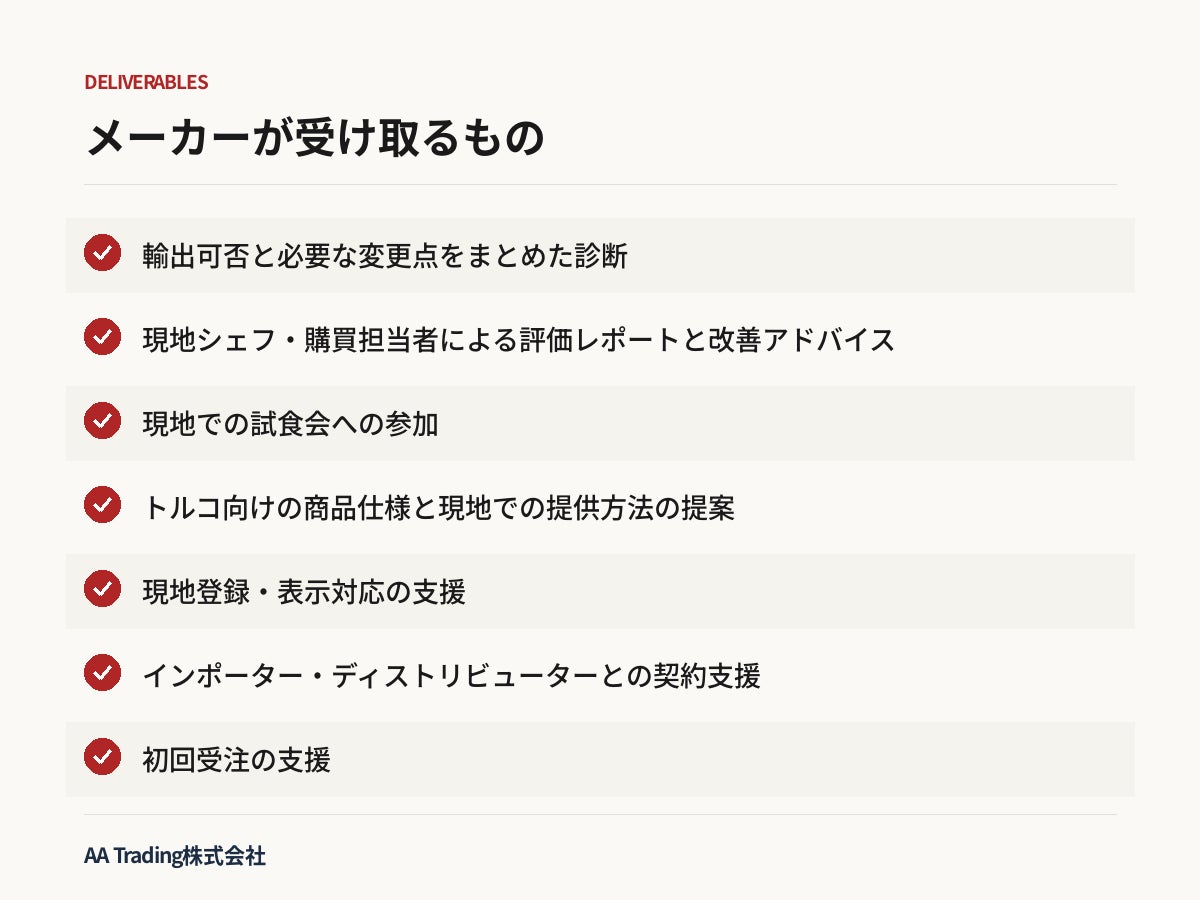Click the checkmark icon beside インポーター・ディストリビューター
1200x900 pixels.
[x=102, y=673]
